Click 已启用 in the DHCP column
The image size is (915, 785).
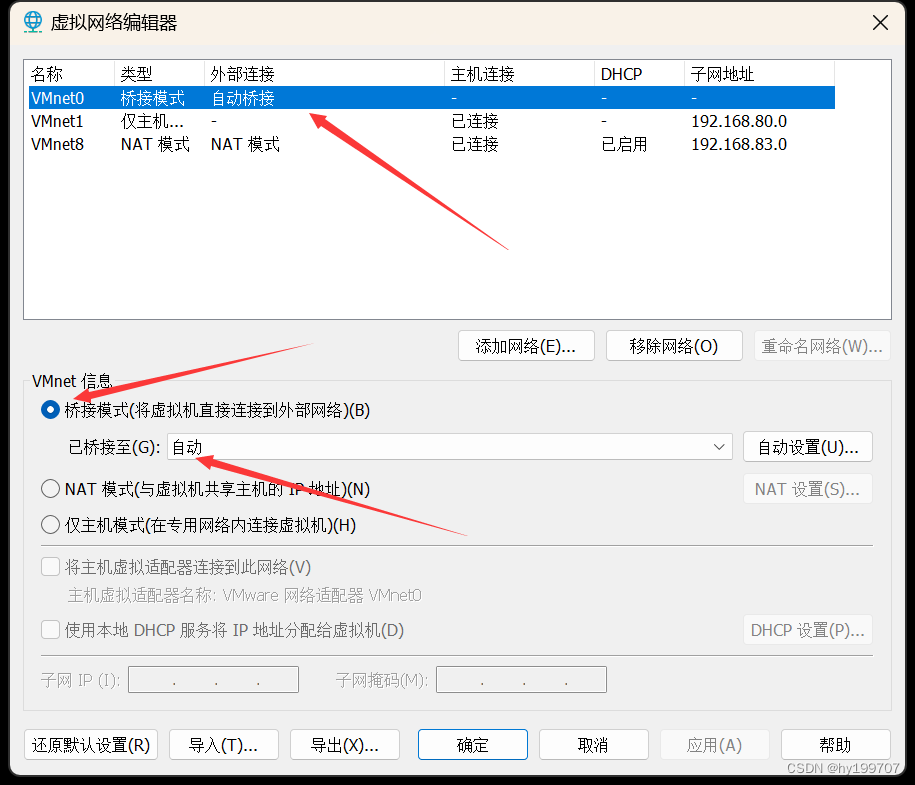(624, 144)
